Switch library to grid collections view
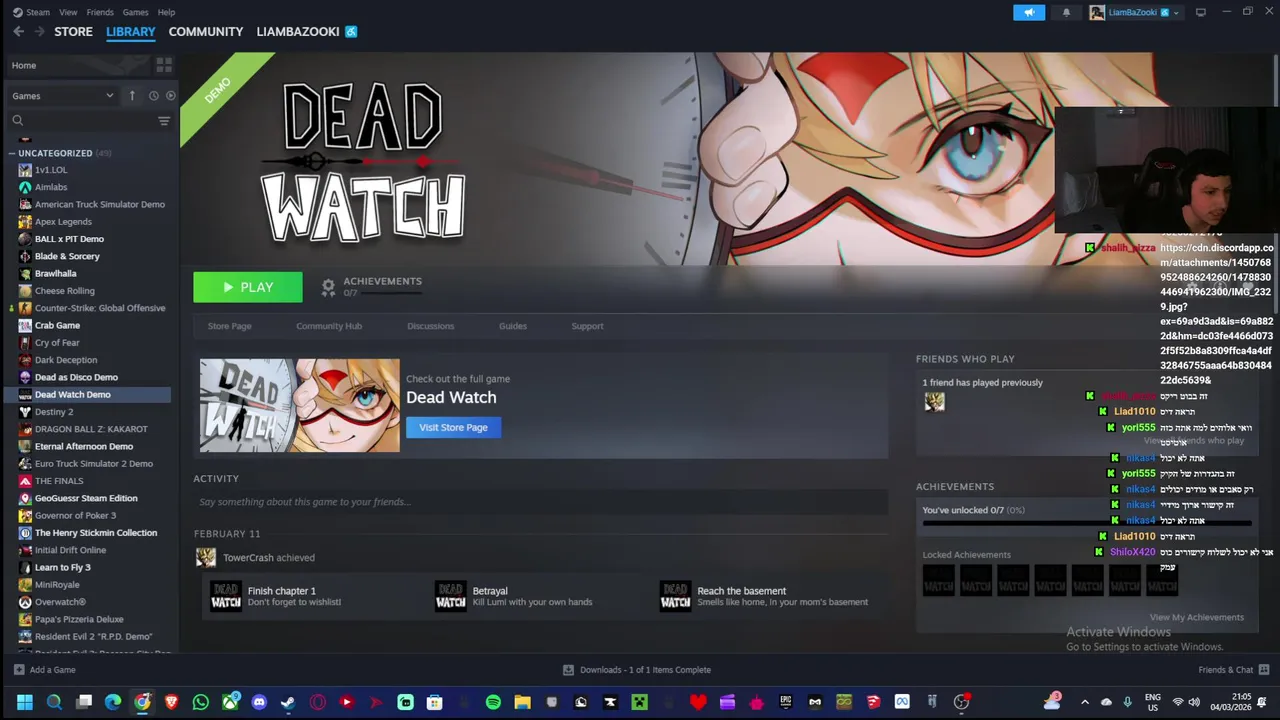This screenshot has height=720, width=1280. pyautogui.click(x=164, y=65)
